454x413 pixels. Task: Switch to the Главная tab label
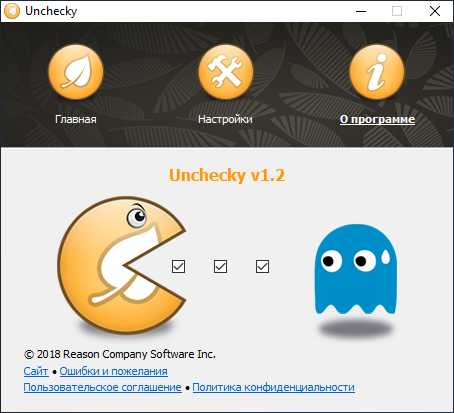(76, 119)
